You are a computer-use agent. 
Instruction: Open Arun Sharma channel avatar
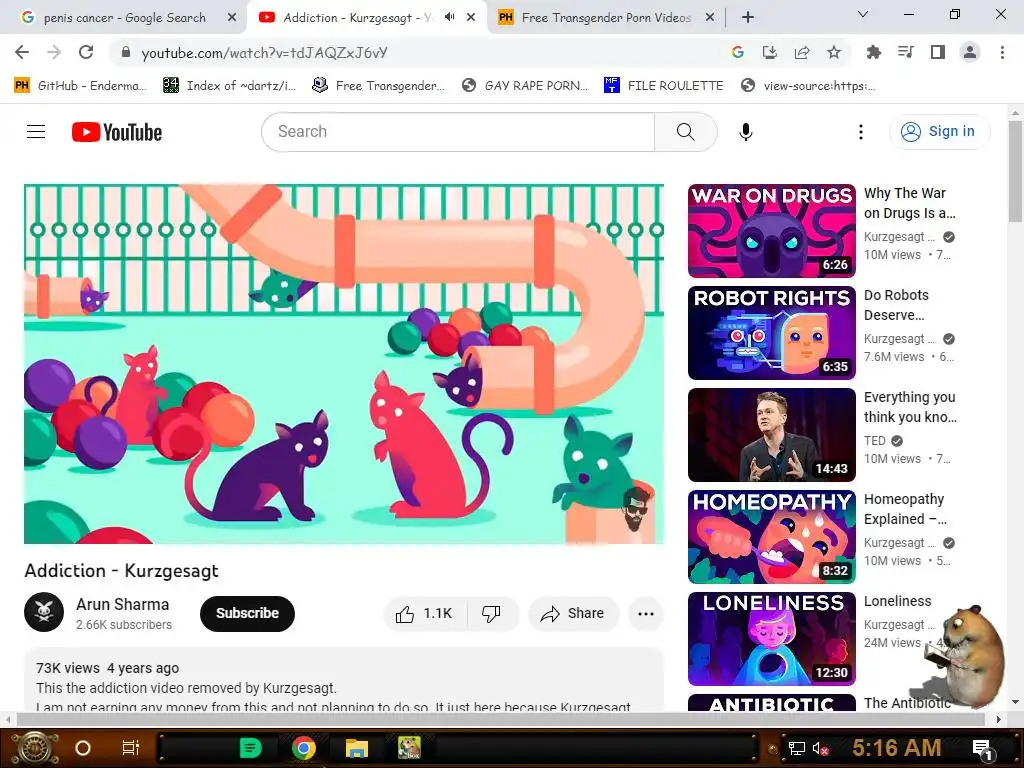pyautogui.click(x=44, y=613)
